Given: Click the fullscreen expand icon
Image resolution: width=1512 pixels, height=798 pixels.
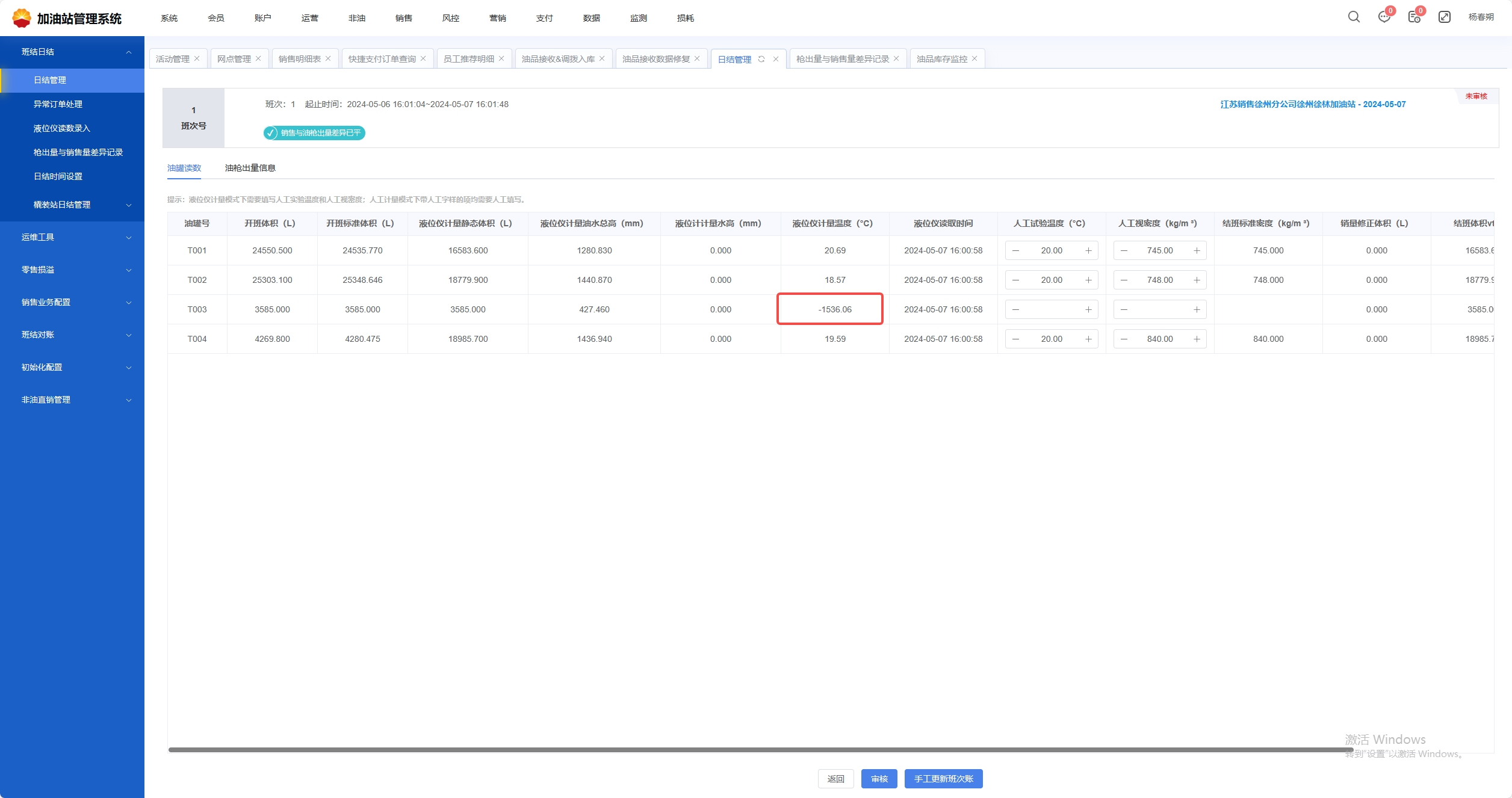Looking at the screenshot, I should [1444, 17].
